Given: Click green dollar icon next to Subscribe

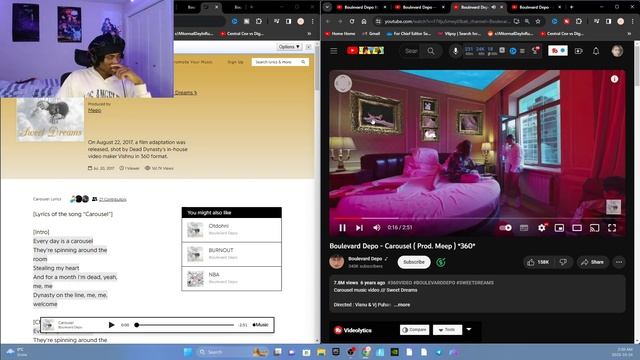Looking at the screenshot, I should click(441, 262).
